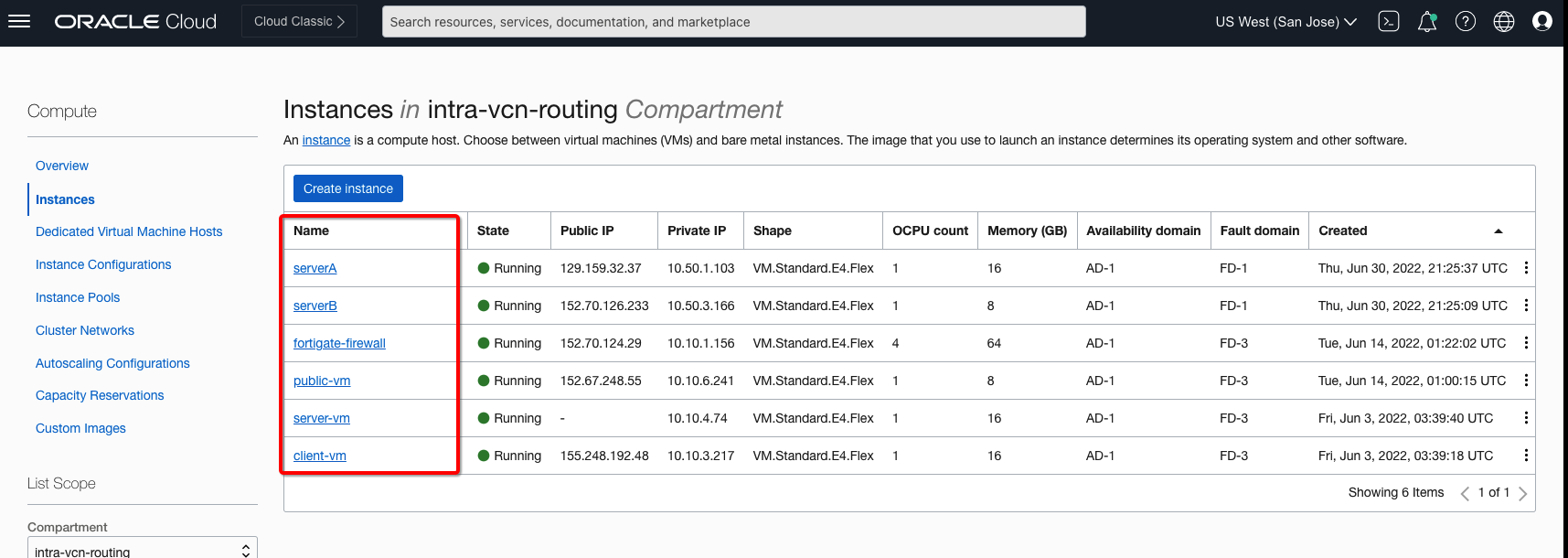The height and width of the screenshot is (558, 1568).
Task: Switch to Cloud Classic
Action: click(299, 21)
